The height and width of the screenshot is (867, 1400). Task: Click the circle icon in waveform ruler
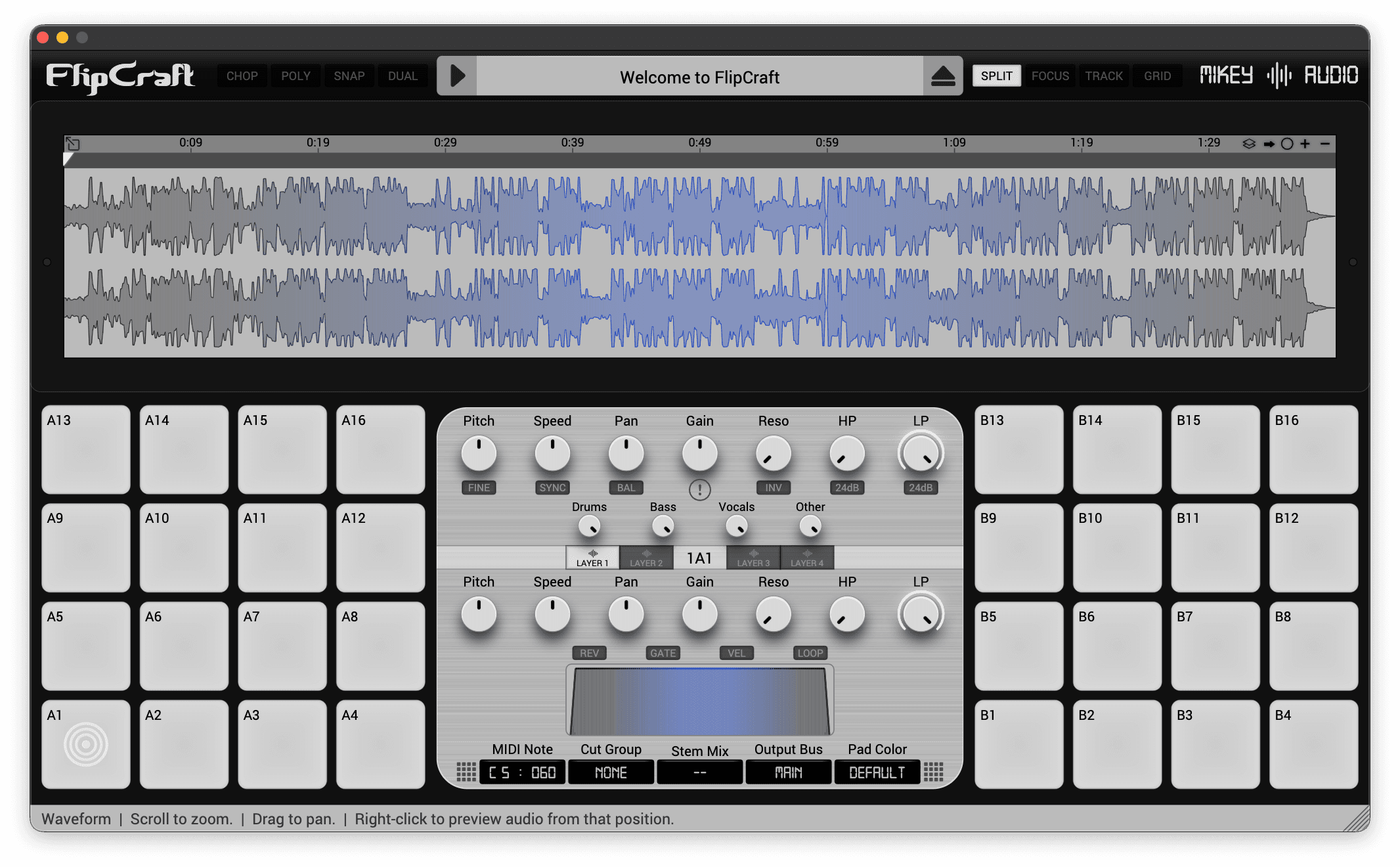pos(1287,144)
